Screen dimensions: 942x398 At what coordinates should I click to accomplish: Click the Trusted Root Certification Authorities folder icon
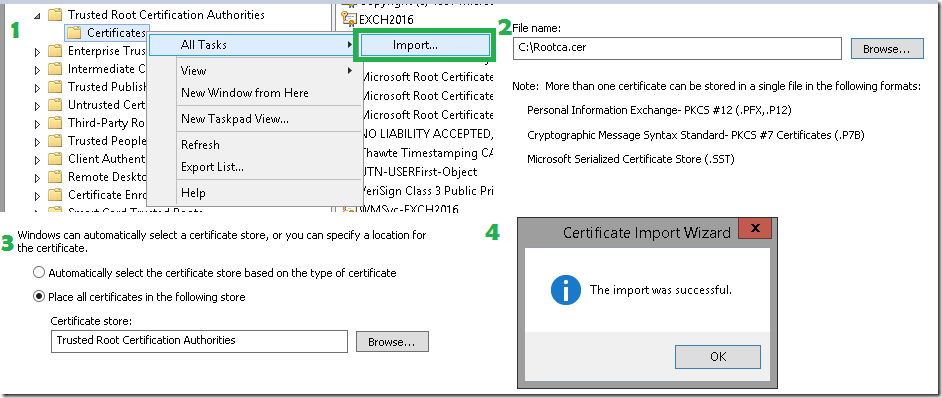(x=55, y=14)
